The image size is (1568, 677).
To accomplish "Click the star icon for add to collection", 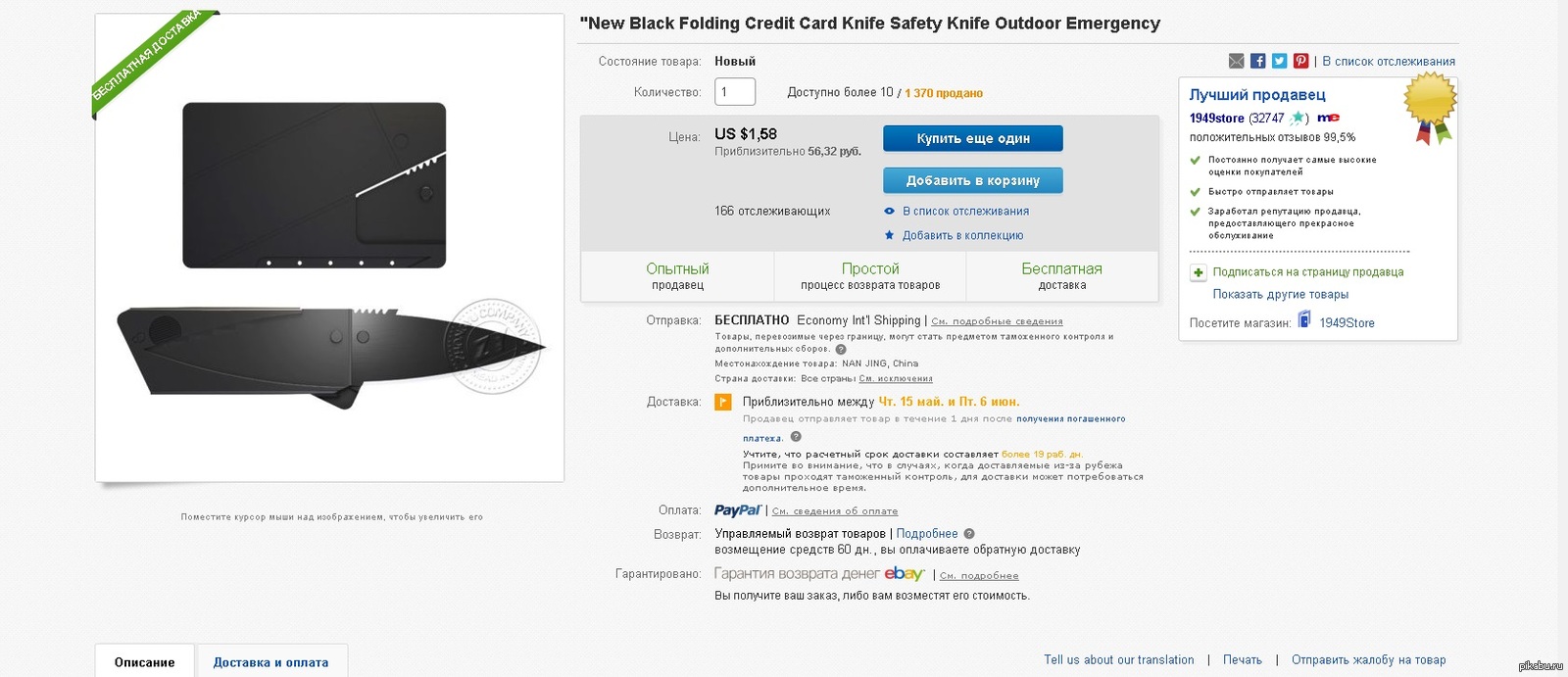I will pos(890,235).
